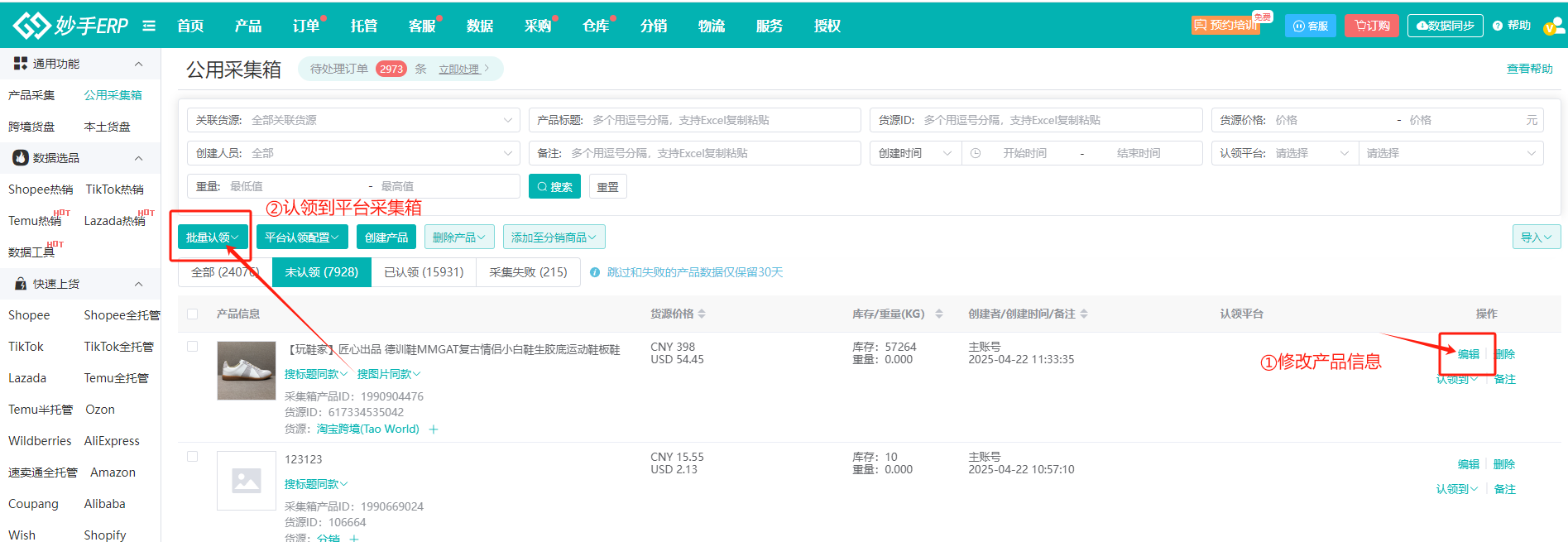Switch to the 采集失败 (215) tab
The height and width of the screenshot is (542, 1568).
pyautogui.click(x=528, y=272)
